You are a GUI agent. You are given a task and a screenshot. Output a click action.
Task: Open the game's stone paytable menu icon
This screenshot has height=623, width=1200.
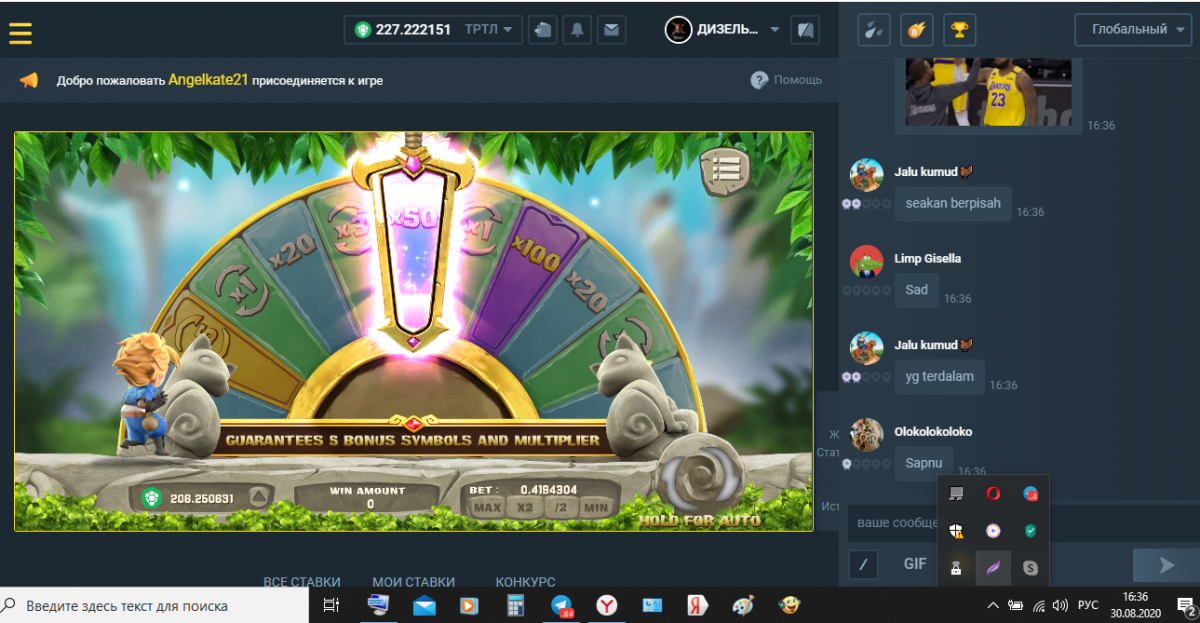pos(724,171)
